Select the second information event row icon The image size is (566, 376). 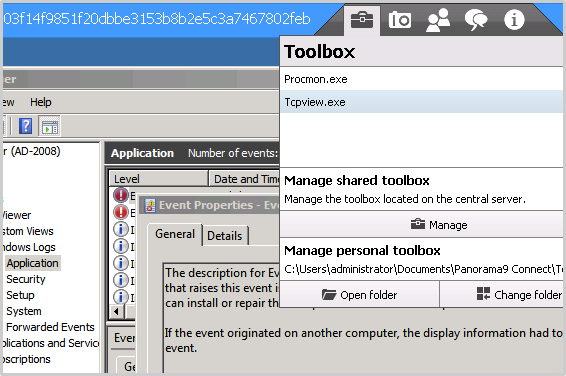point(121,246)
